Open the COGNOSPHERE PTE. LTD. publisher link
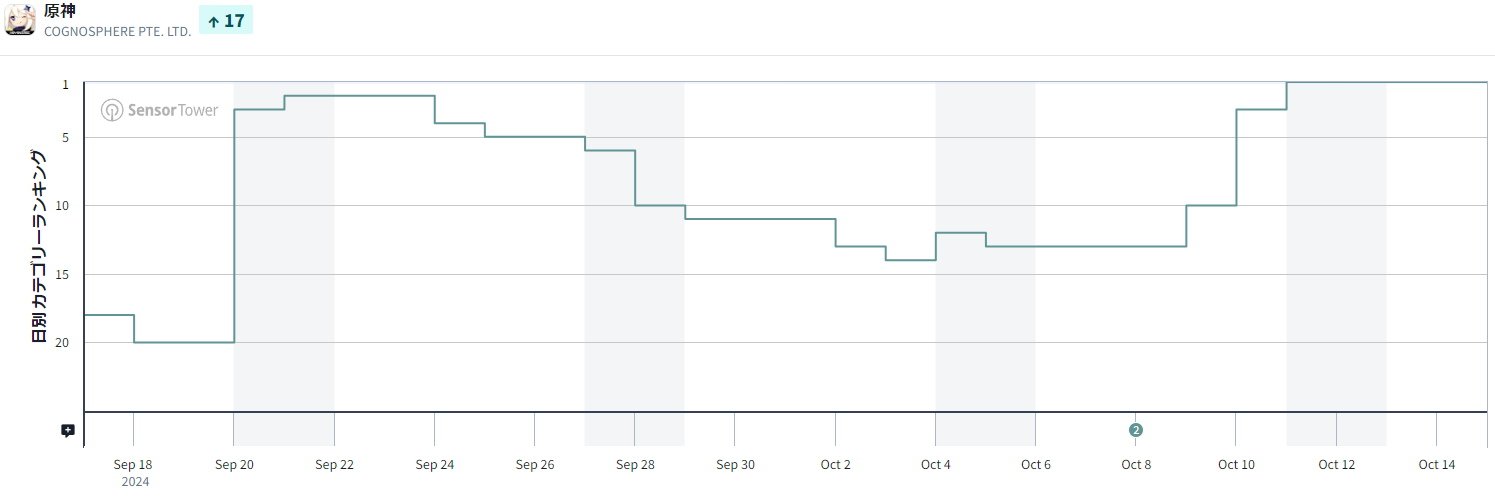 tap(117, 32)
